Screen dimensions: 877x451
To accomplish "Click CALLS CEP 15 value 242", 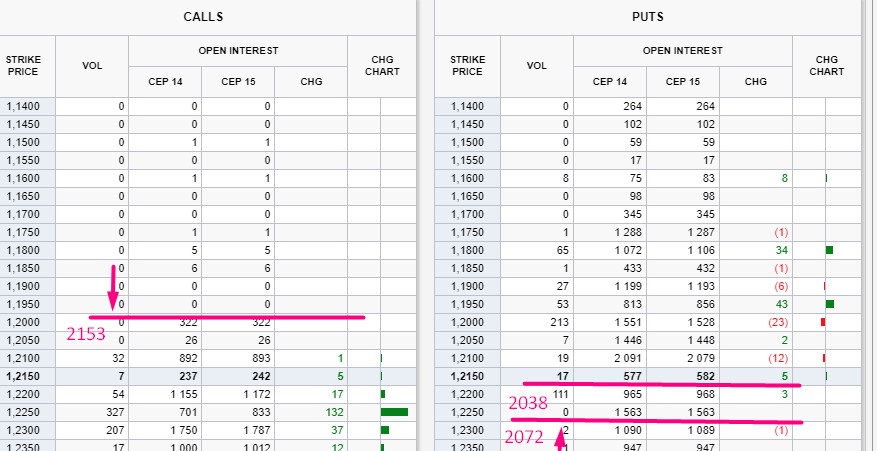I will pos(261,376).
